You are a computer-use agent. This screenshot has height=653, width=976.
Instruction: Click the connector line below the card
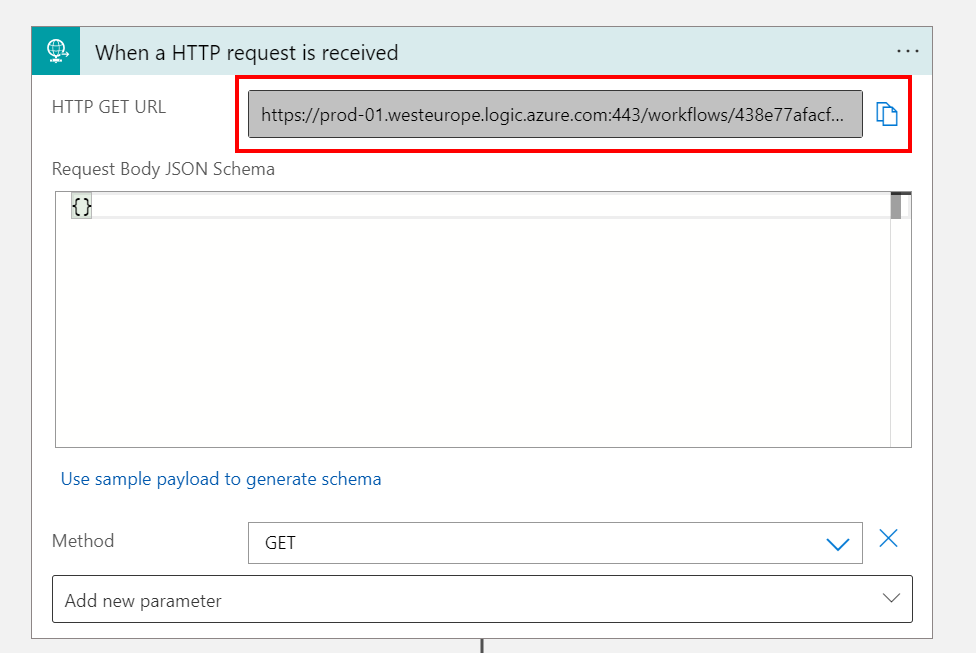tap(482, 646)
